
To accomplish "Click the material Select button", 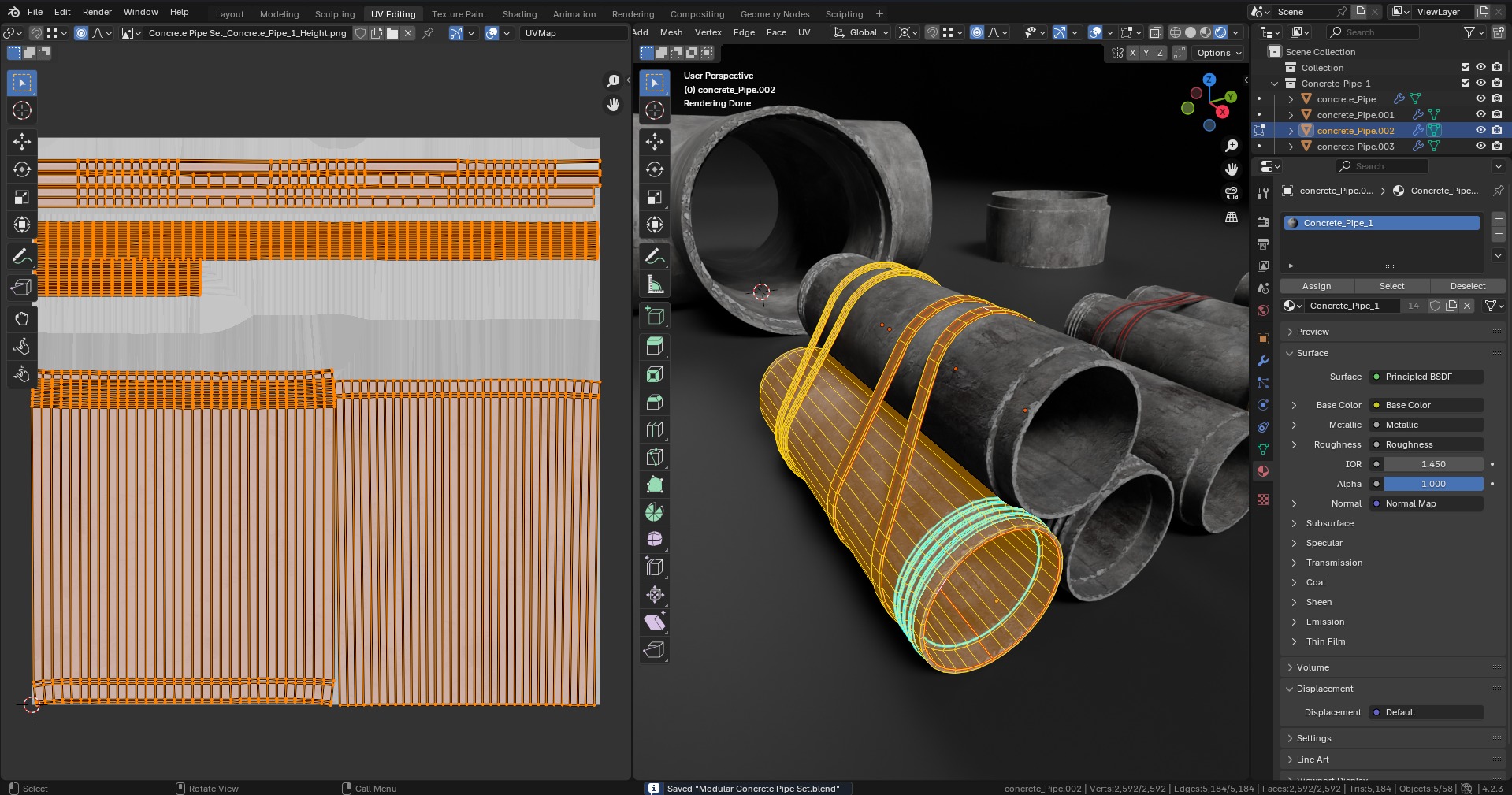I will 1391,286.
